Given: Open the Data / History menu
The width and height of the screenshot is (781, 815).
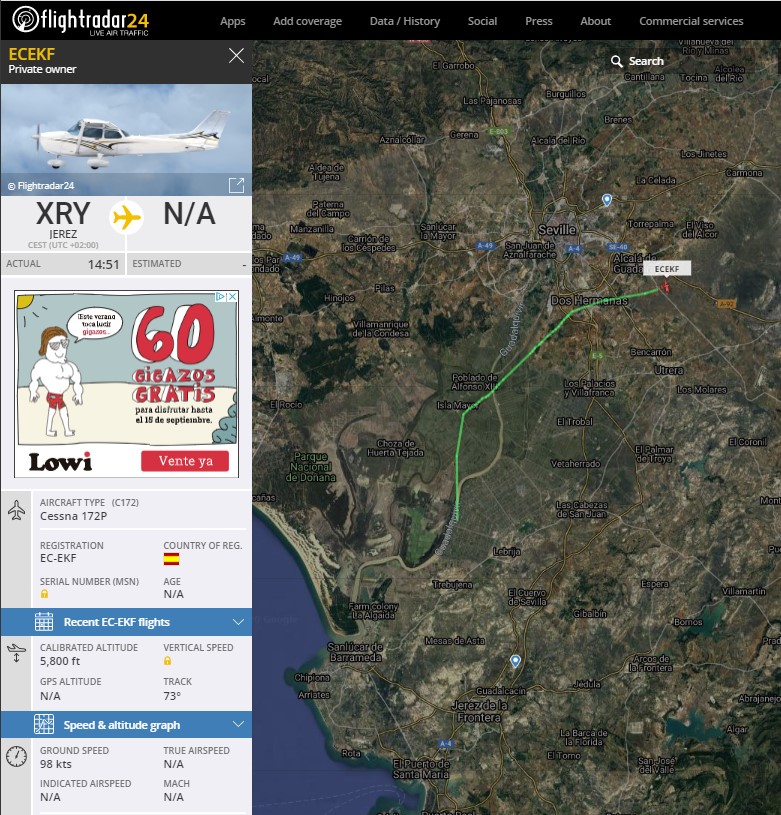Looking at the screenshot, I should coord(404,21).
